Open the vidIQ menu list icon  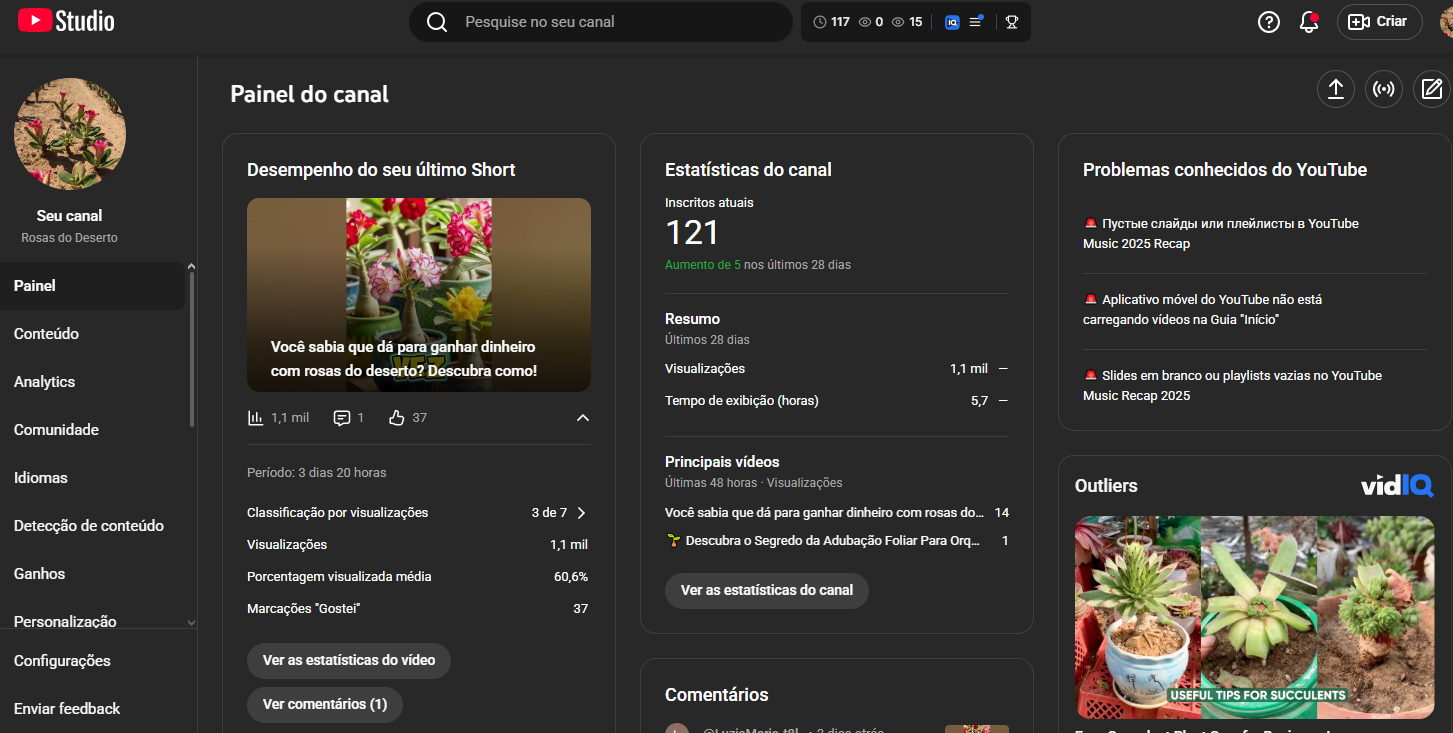[x=975, y=22]
